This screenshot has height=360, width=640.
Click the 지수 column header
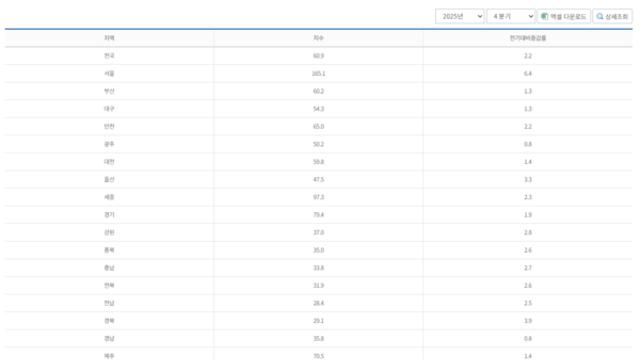pyautogui.click(x=318, y=38)
